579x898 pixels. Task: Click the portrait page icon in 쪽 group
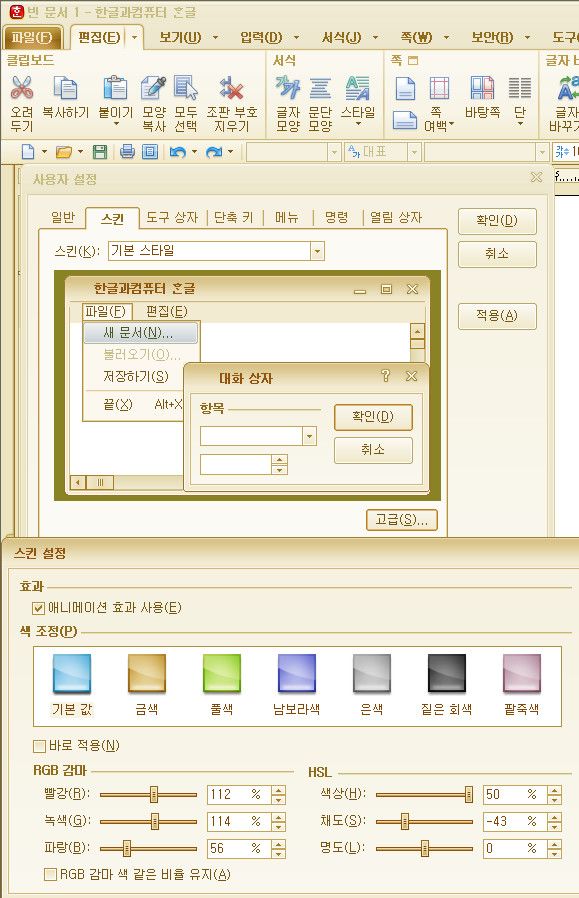405,88
